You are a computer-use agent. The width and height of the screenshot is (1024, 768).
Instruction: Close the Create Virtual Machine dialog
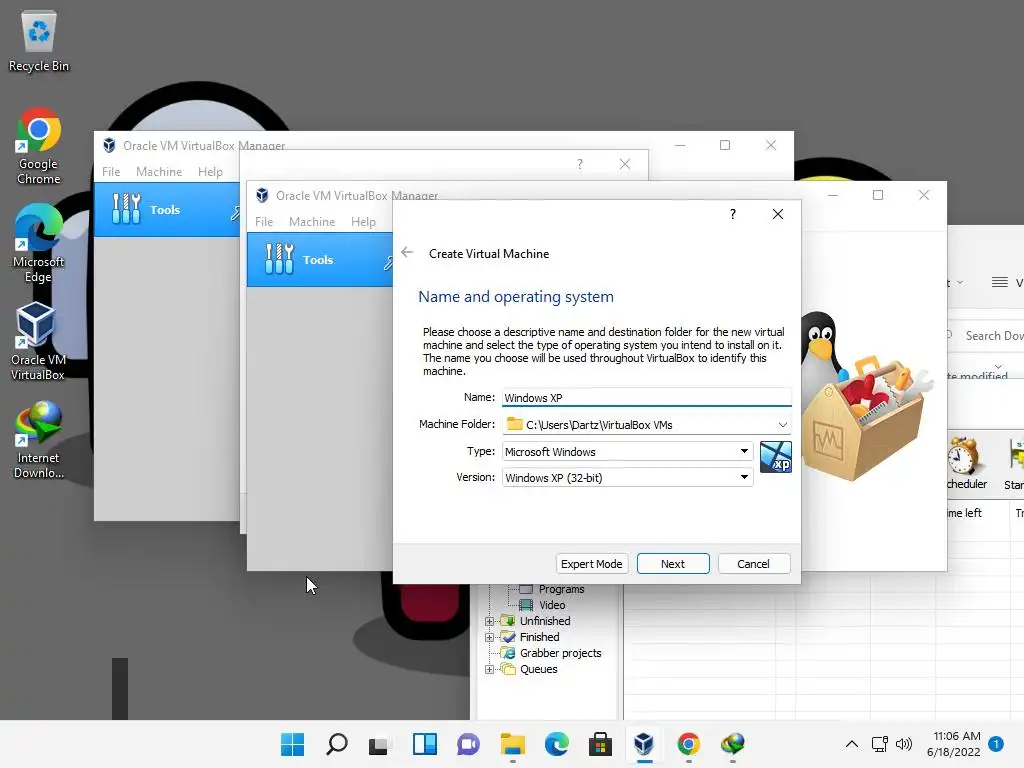[777, 214]
